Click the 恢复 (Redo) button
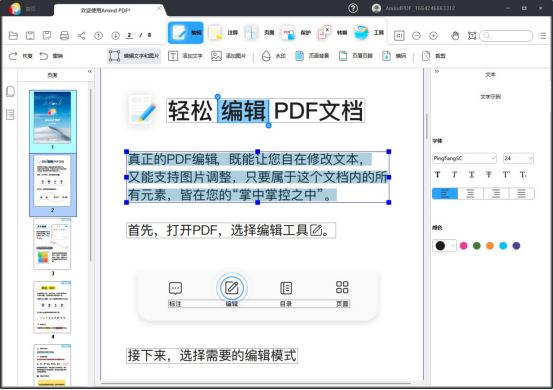 [20, 56]
